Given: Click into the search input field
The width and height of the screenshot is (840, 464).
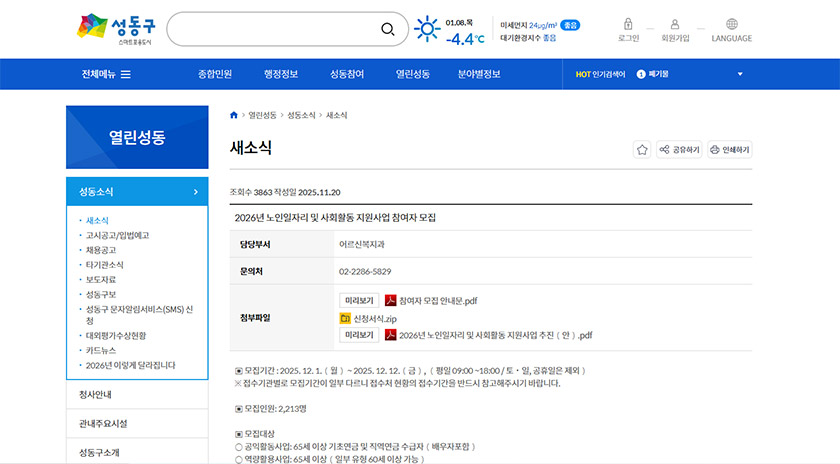Looking at the screenshot, I should (273, 29).
